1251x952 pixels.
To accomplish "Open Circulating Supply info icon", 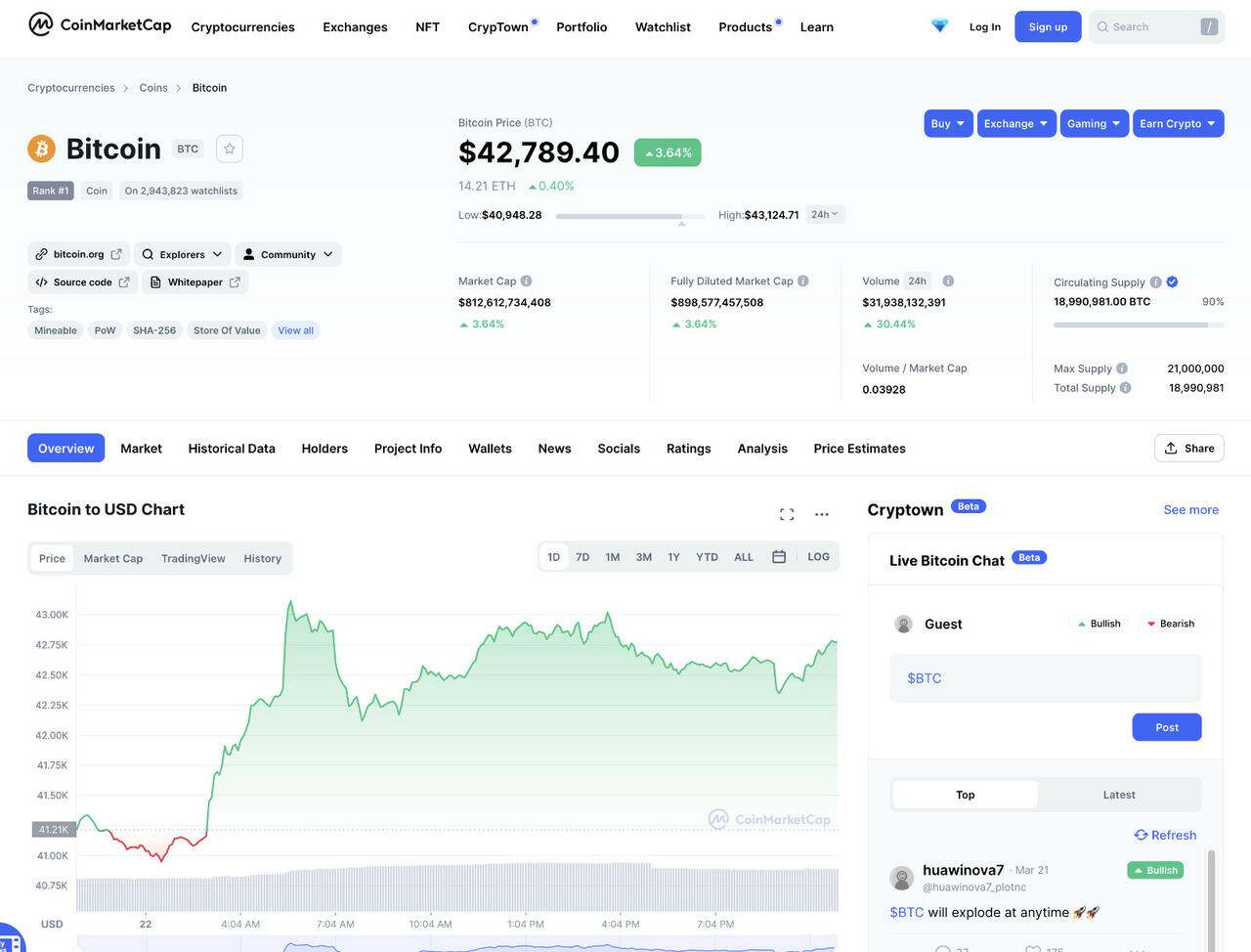I will tap(1156, 281).
